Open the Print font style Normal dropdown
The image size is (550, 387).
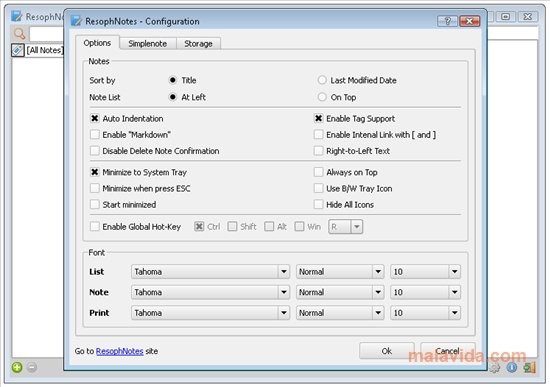click(x=340, y=313)
